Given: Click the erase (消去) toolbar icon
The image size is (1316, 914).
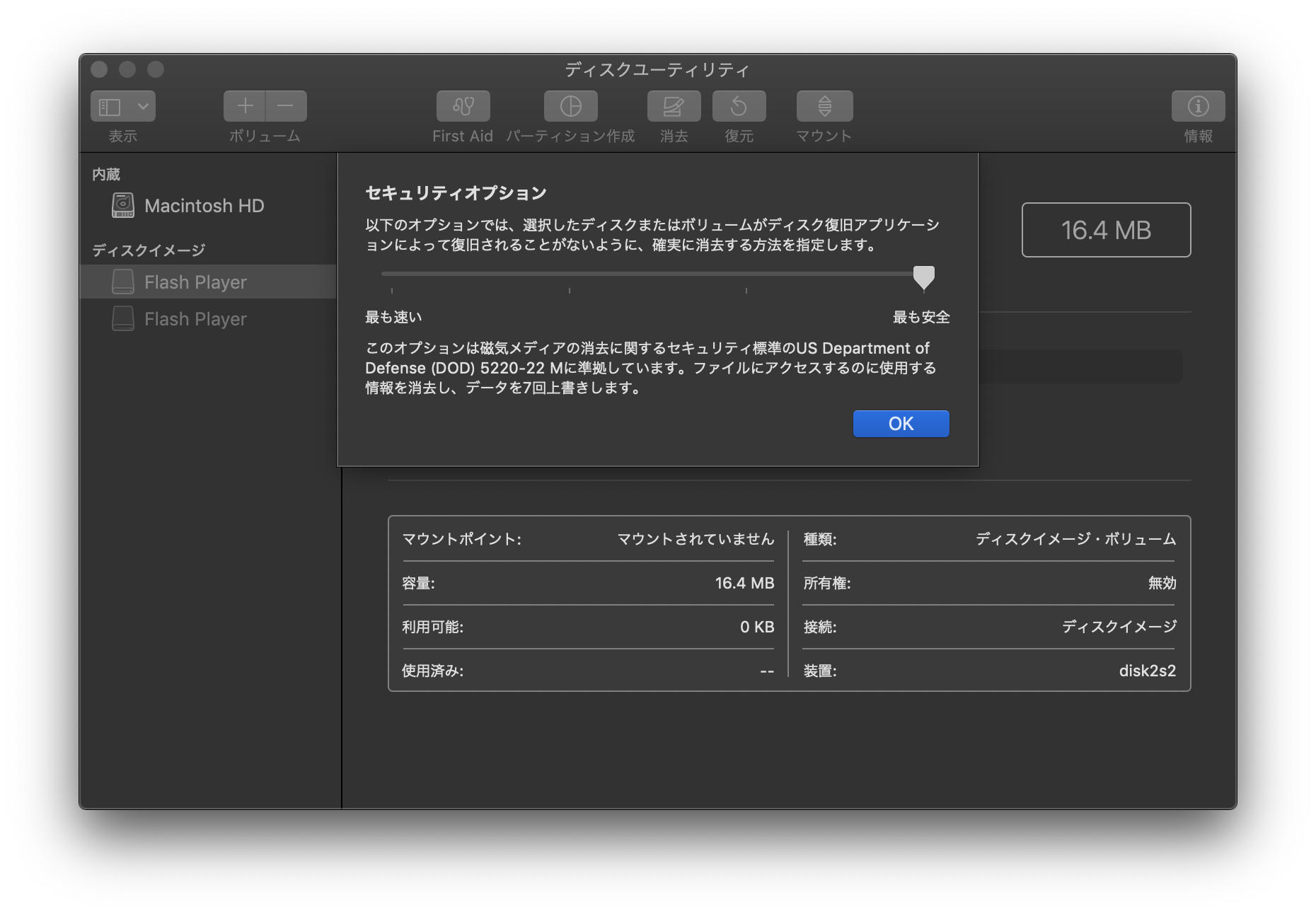Looking at the screenshot, I should (x=674, y=106).
